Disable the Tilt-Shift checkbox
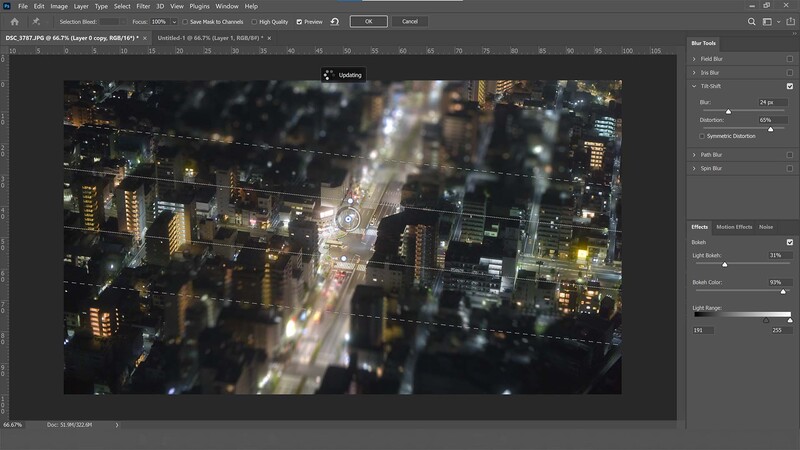The height and width of the screenshot is (450, 800). (790, 86)
